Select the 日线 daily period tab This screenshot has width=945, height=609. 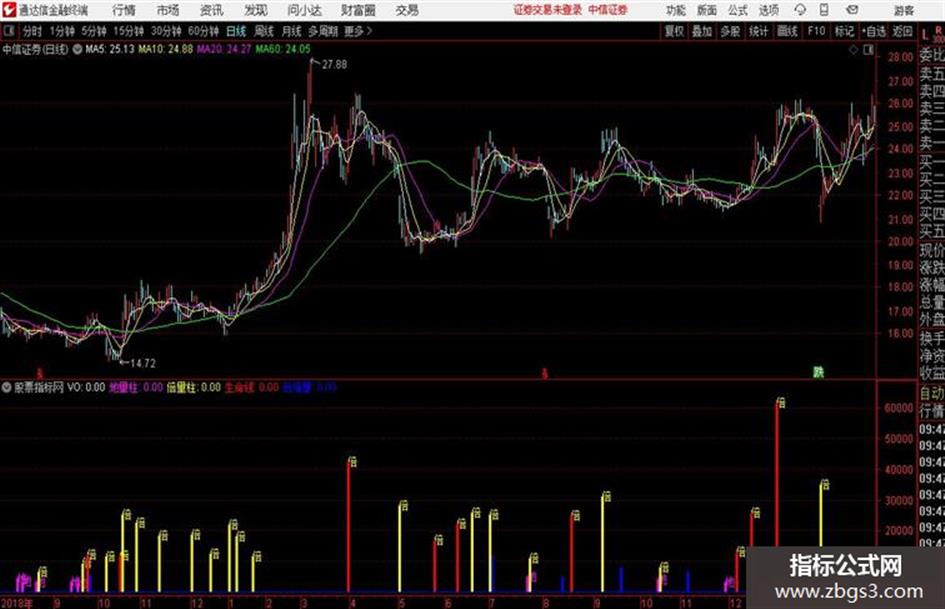pos(236,31)
